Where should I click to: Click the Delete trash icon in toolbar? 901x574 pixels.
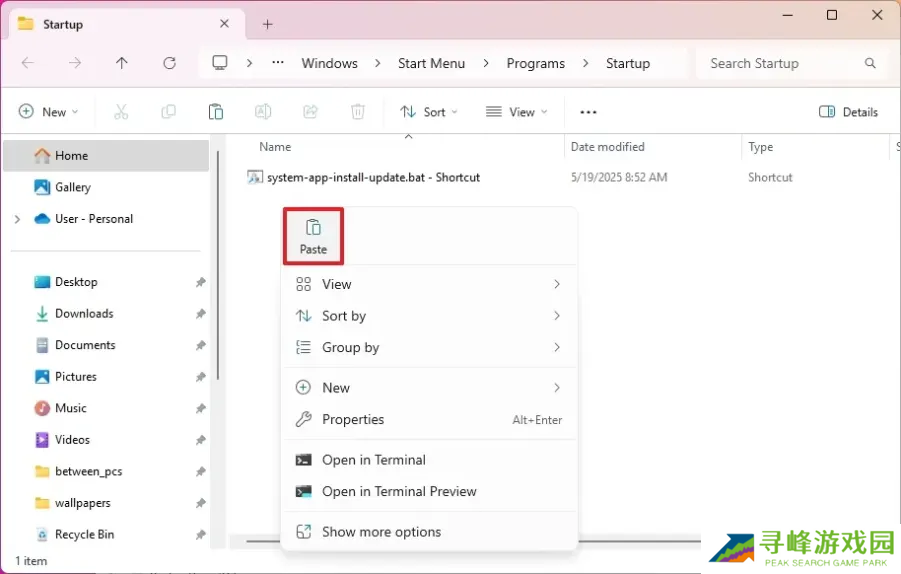357,112
